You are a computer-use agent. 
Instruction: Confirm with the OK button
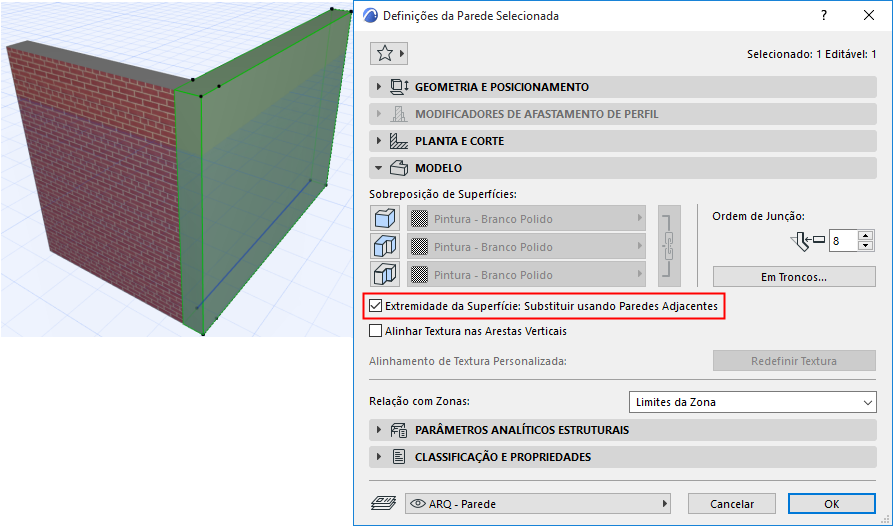click(831, 504)
